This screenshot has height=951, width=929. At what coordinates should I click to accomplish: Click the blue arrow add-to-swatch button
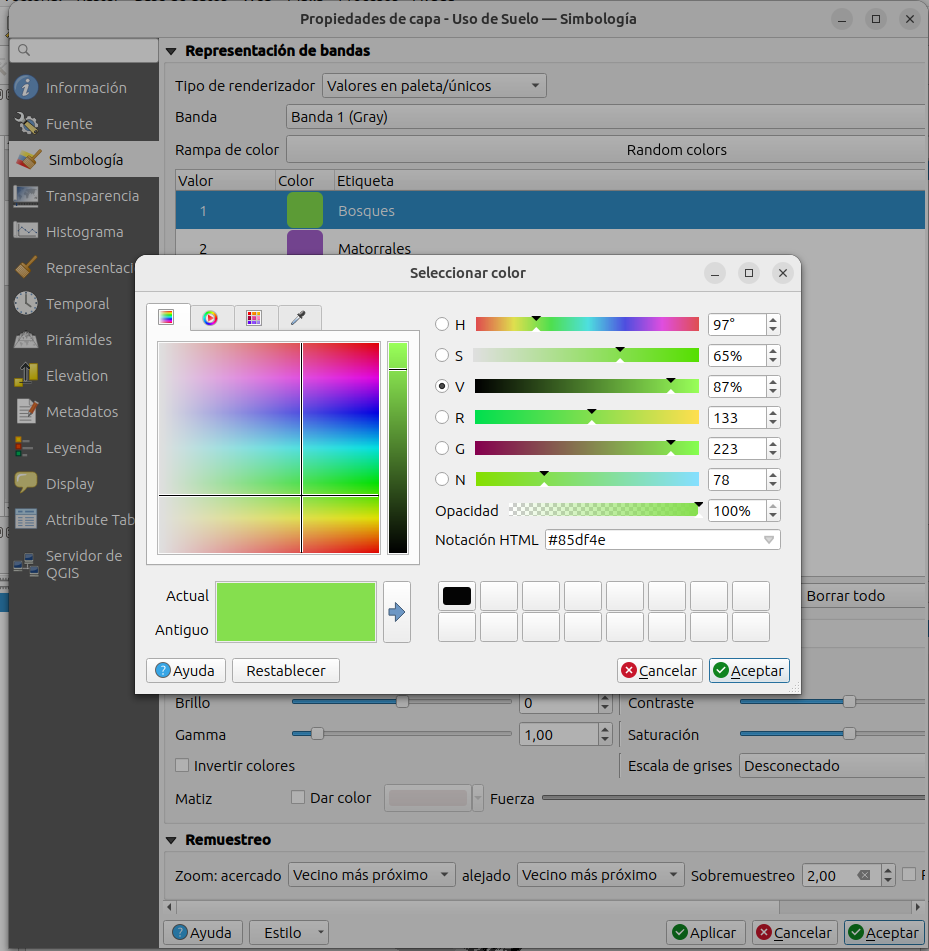pyautogui.click(x=397, y=612)
